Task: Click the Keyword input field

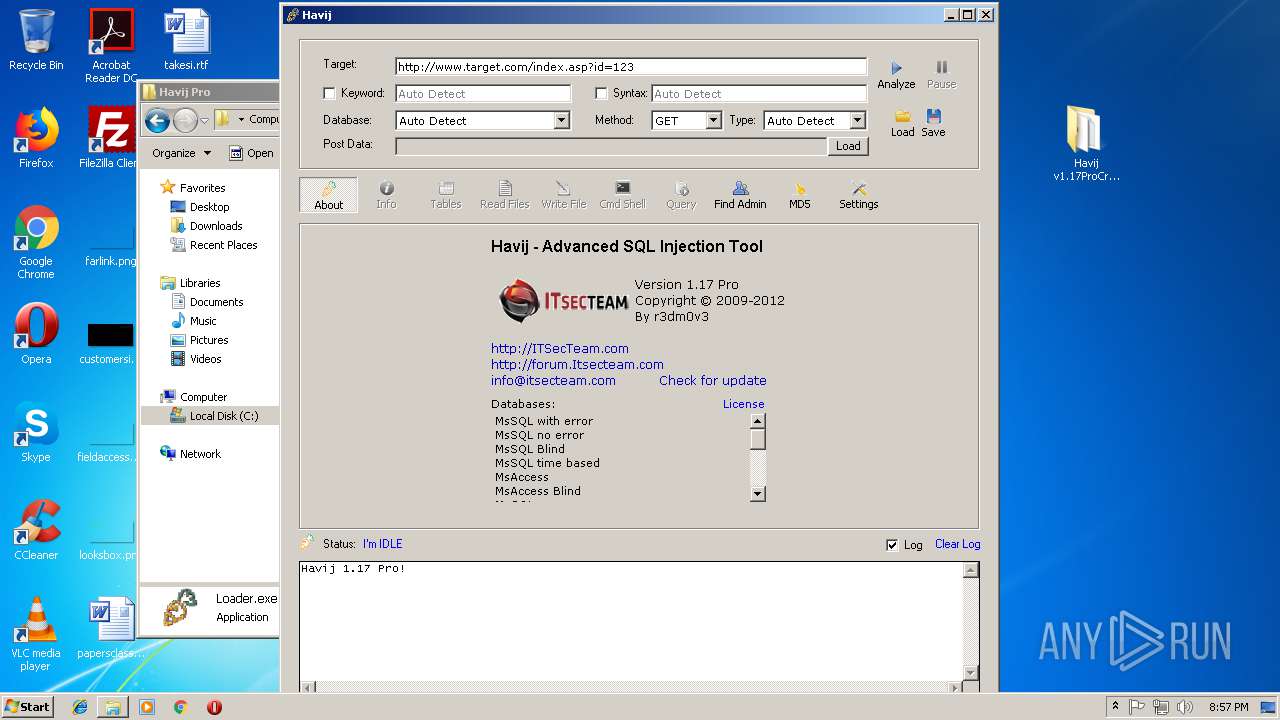Action: pos(483,94)
